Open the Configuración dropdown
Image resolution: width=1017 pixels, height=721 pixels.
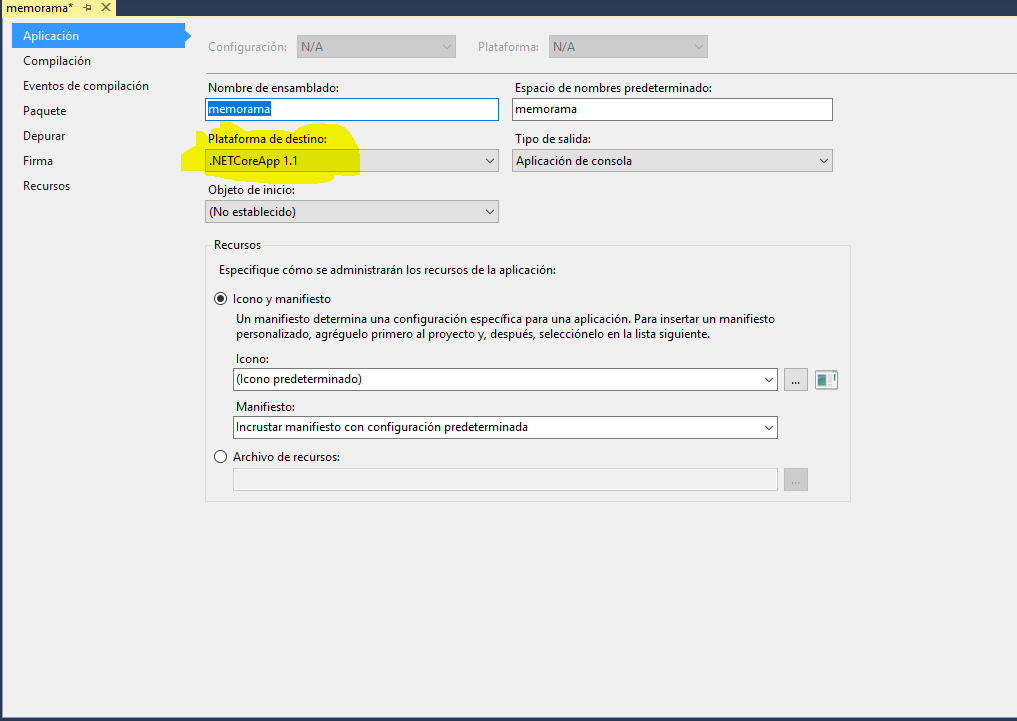pos(376,47)
